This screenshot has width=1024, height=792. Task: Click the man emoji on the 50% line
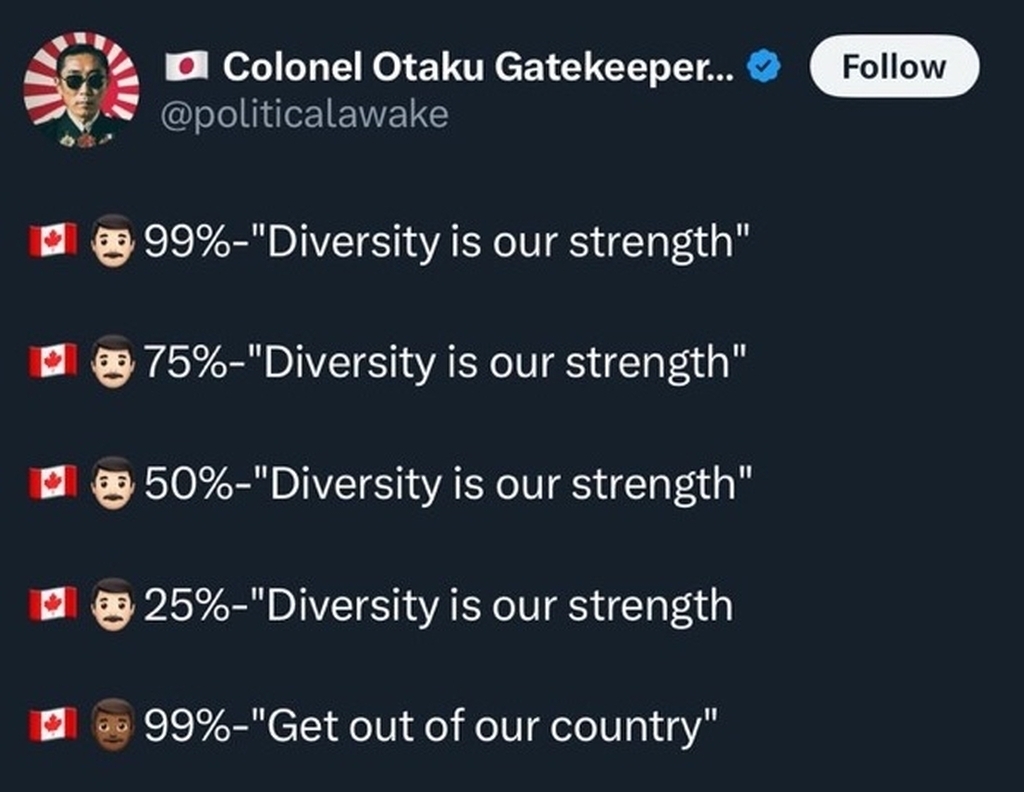pyautogui.click(x=113, y=483)
